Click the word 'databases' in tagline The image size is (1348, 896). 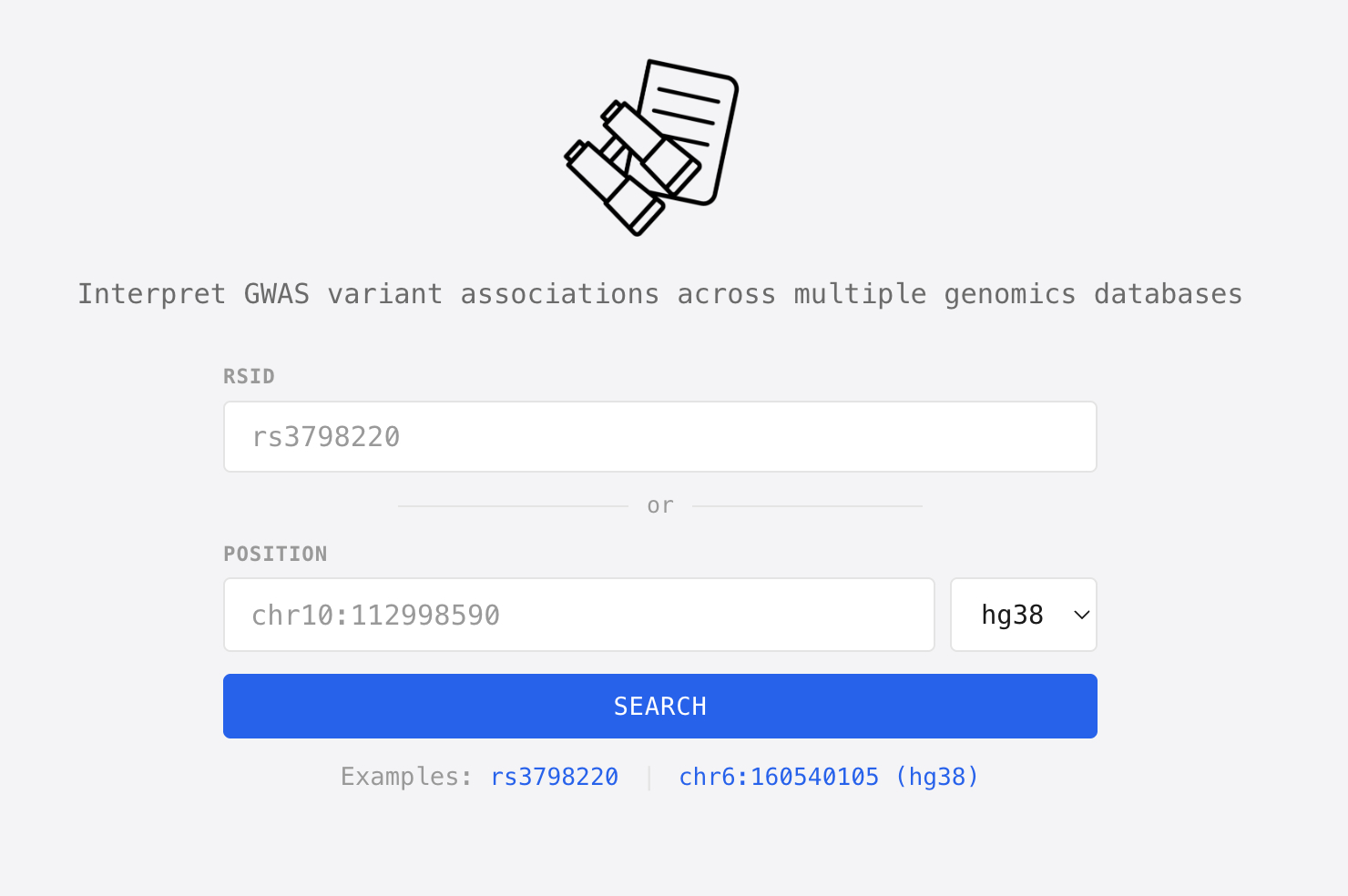click(1168, 294)
